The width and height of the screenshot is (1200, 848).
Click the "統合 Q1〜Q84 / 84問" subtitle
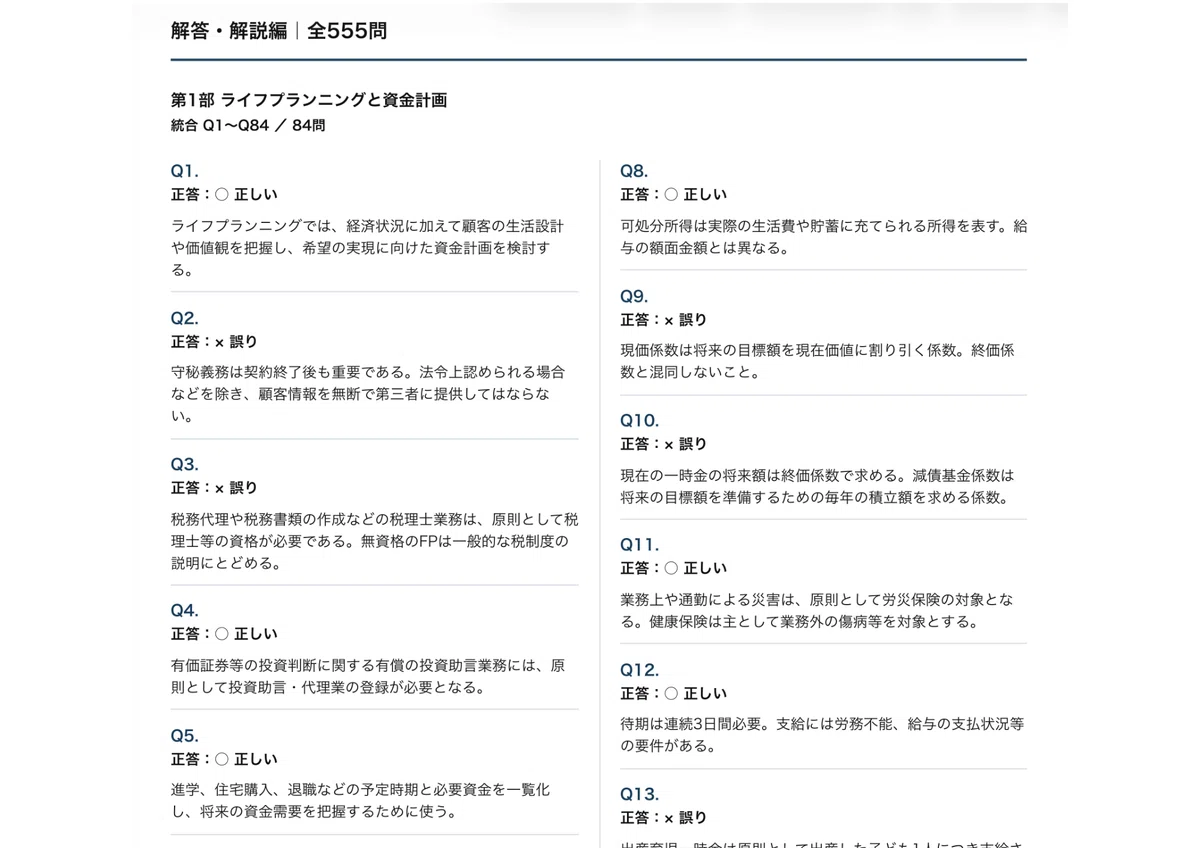[248, 126]
